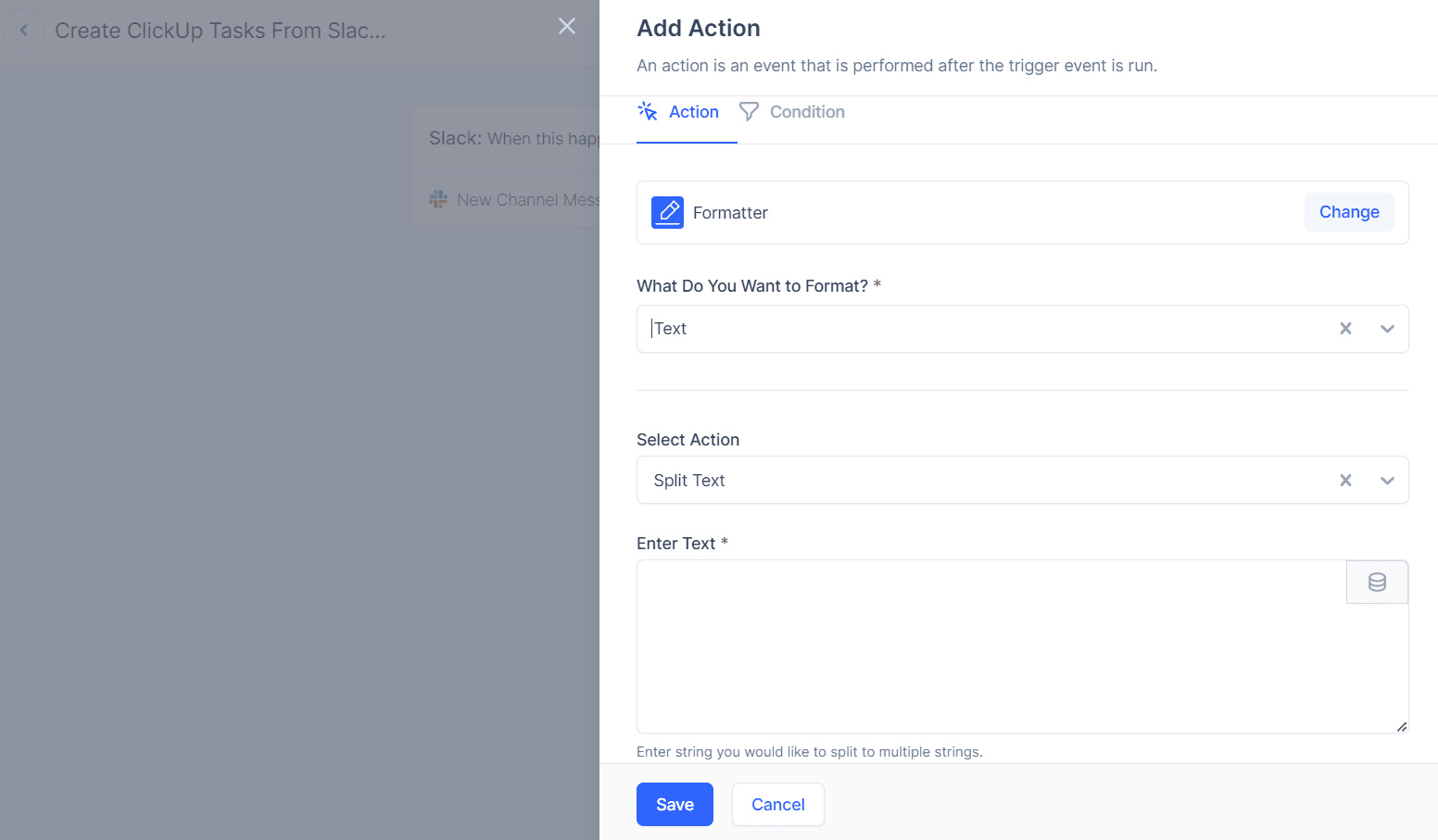Clear the 'Text' format selection
This screenshot has height=840, width=1438.
point(1345,329)
